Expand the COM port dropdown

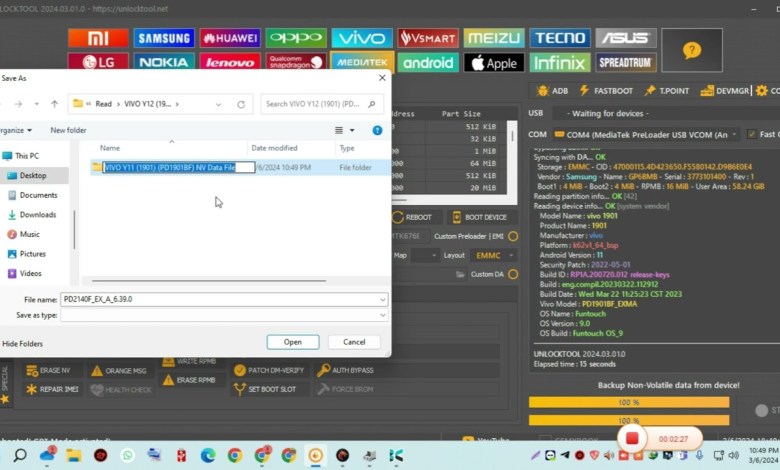pyautogui.click(x=736, y=134)
